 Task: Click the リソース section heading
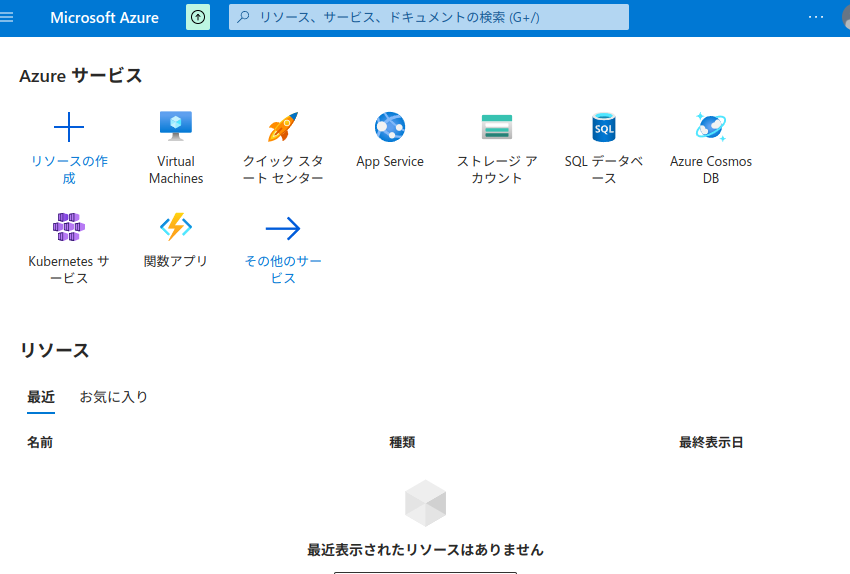tap(54, 350)
